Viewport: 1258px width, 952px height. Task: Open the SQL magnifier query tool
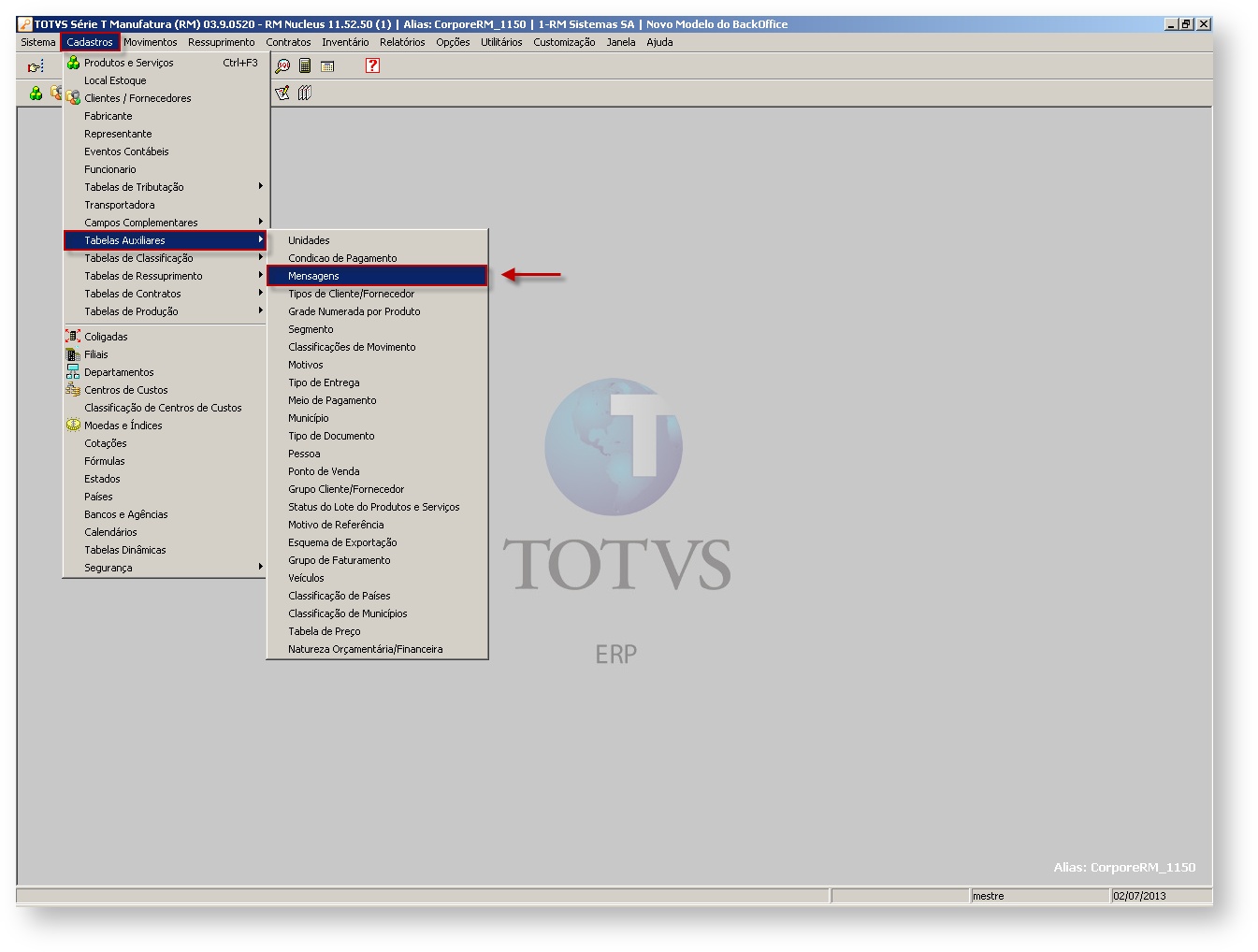click(x=282, y=66)
